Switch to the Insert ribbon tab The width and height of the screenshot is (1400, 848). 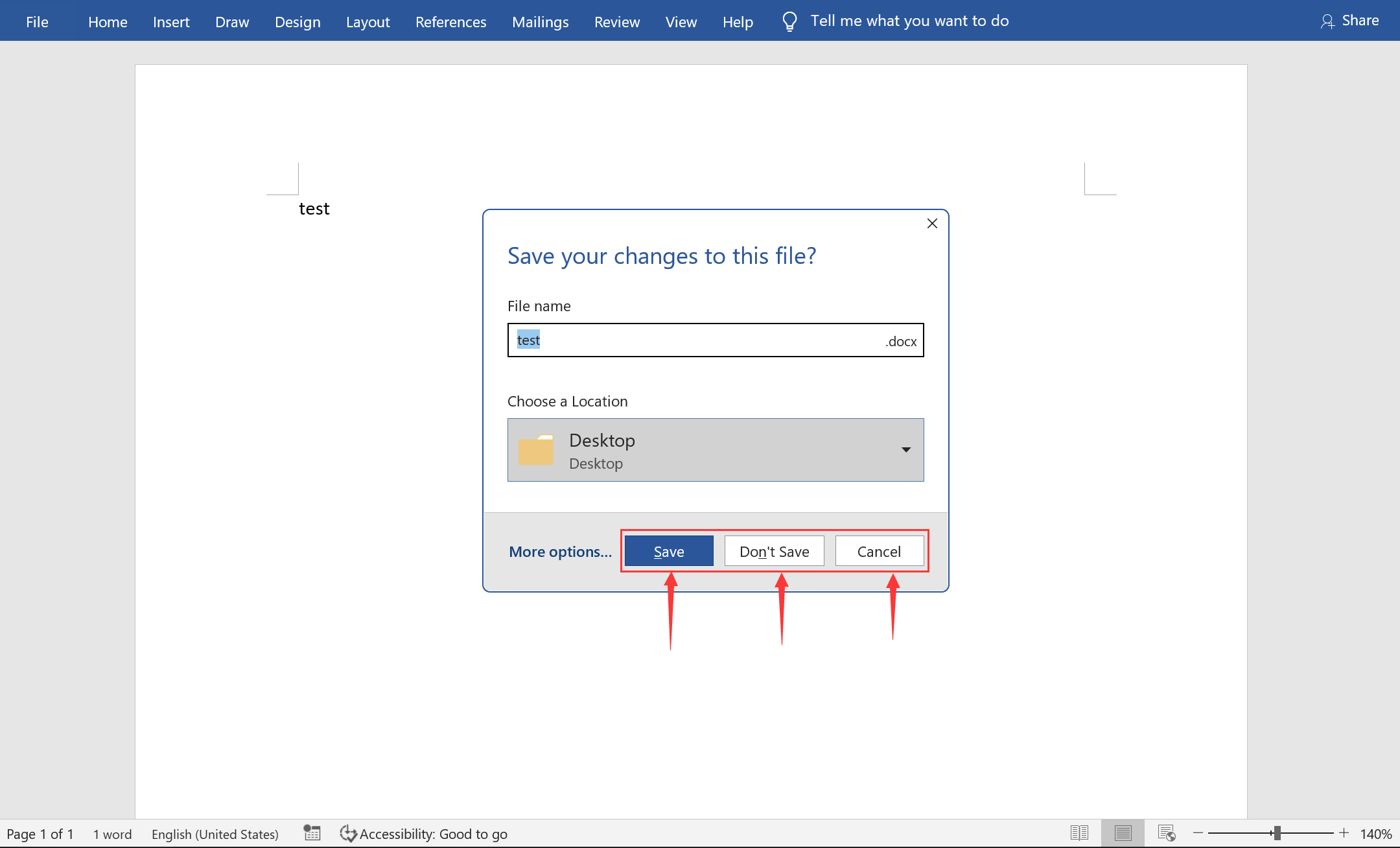click(x=170, y=21)
